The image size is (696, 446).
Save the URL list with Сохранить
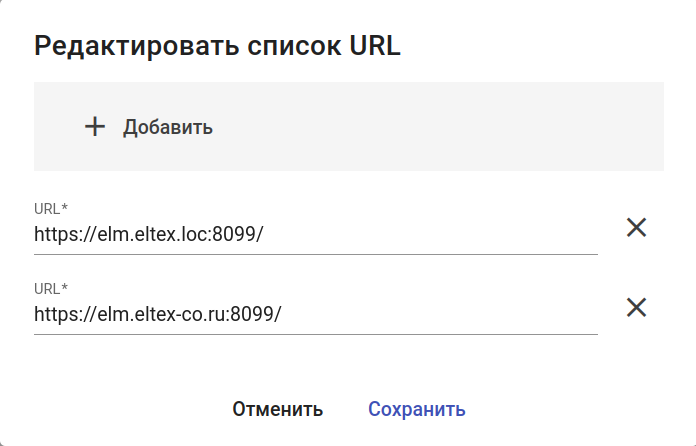point(417,409)
